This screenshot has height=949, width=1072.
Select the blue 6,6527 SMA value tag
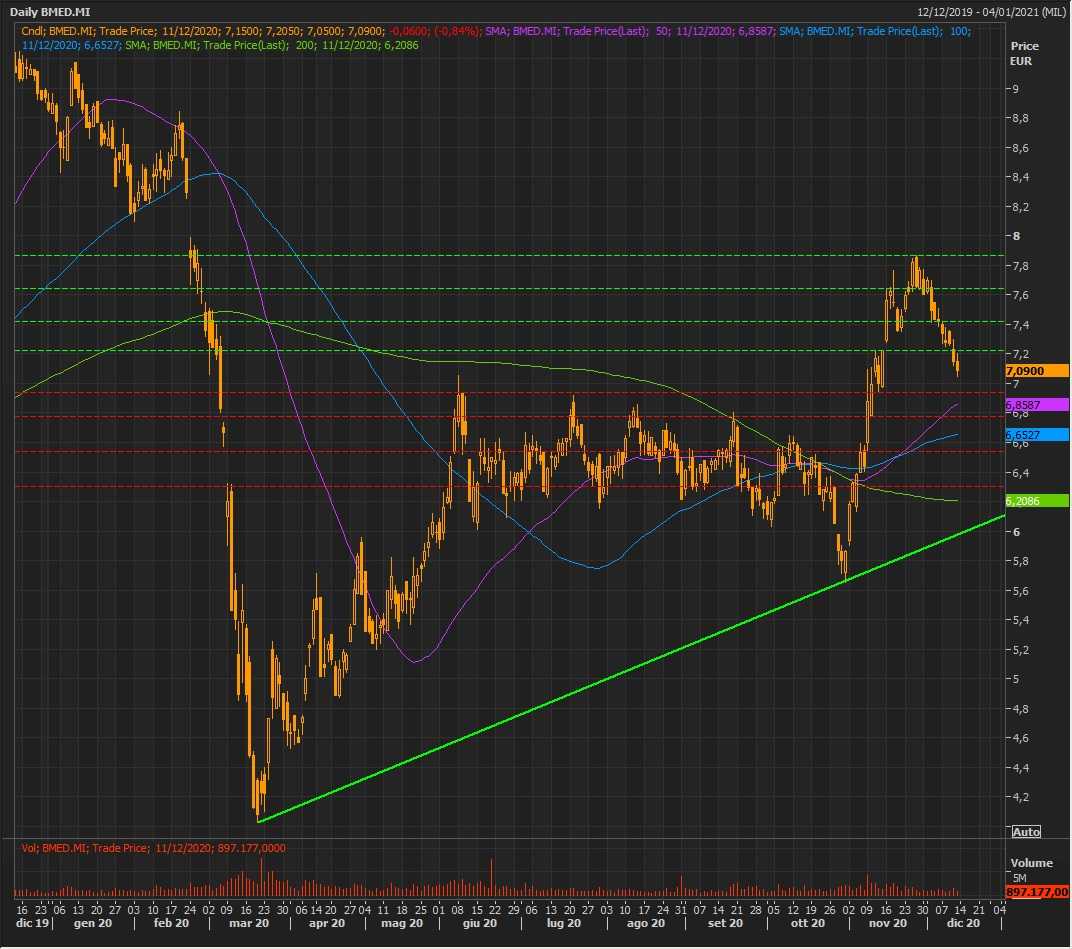[x=1037, y=435]
